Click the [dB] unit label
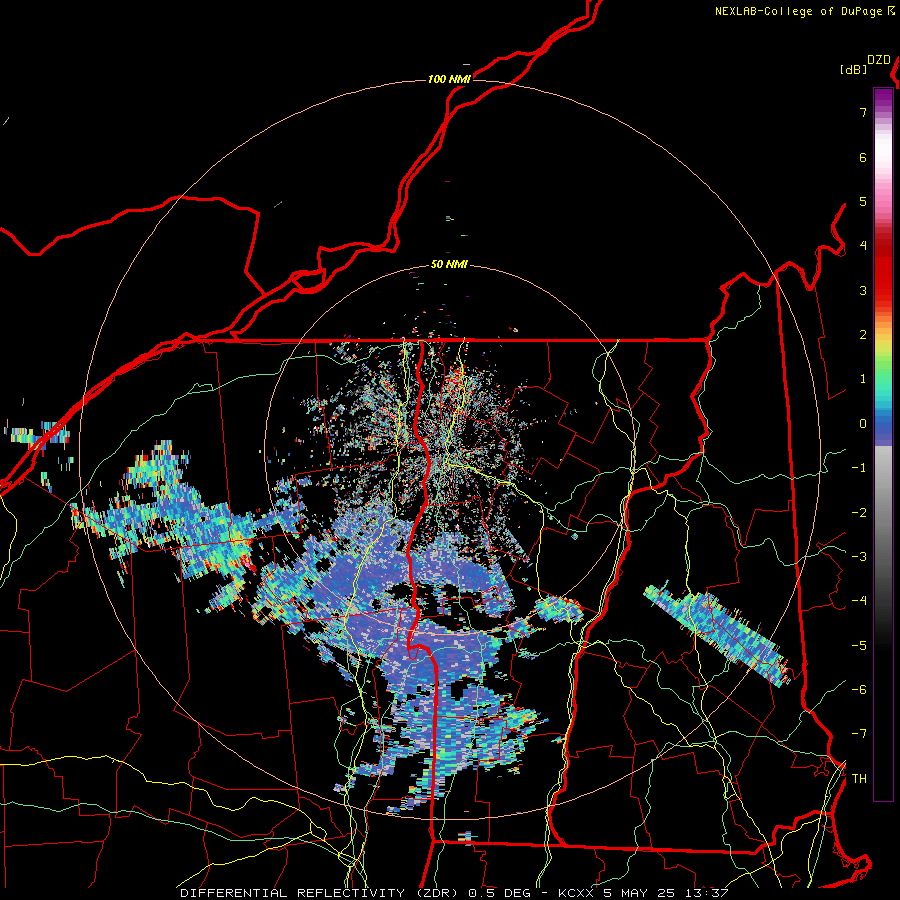 coord(854,69)
